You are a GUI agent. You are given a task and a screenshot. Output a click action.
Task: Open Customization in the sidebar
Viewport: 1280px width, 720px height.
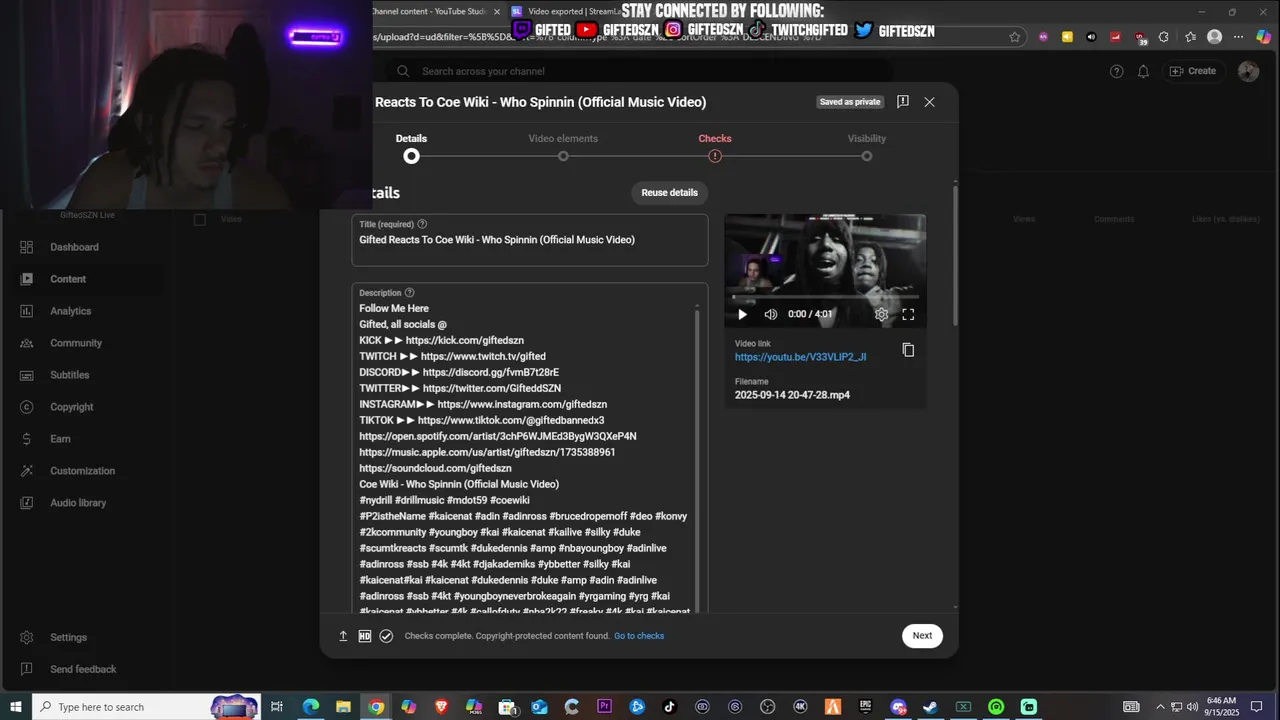click(84, 471)
